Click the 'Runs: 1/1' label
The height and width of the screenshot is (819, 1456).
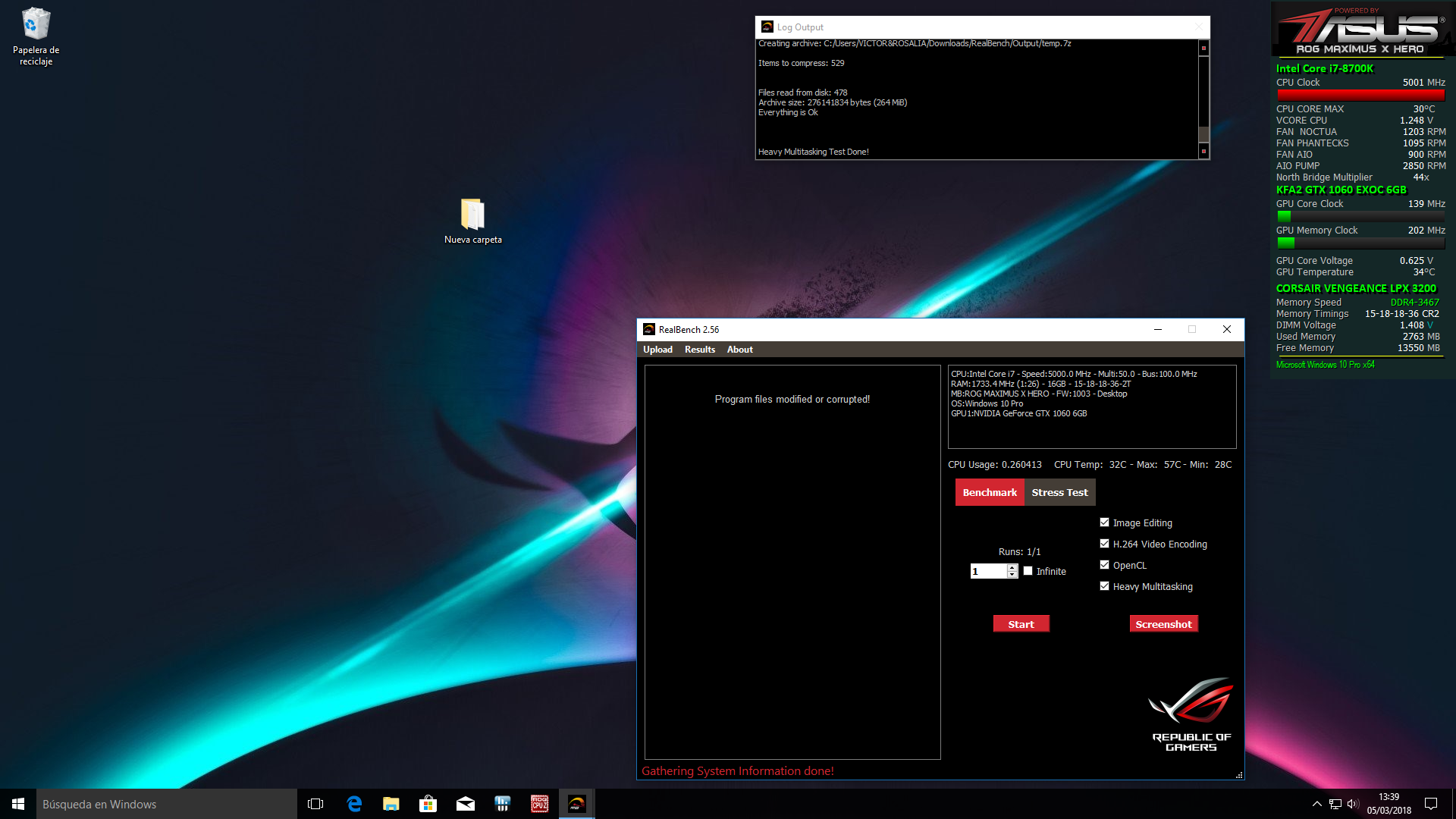click(1019, 552)
